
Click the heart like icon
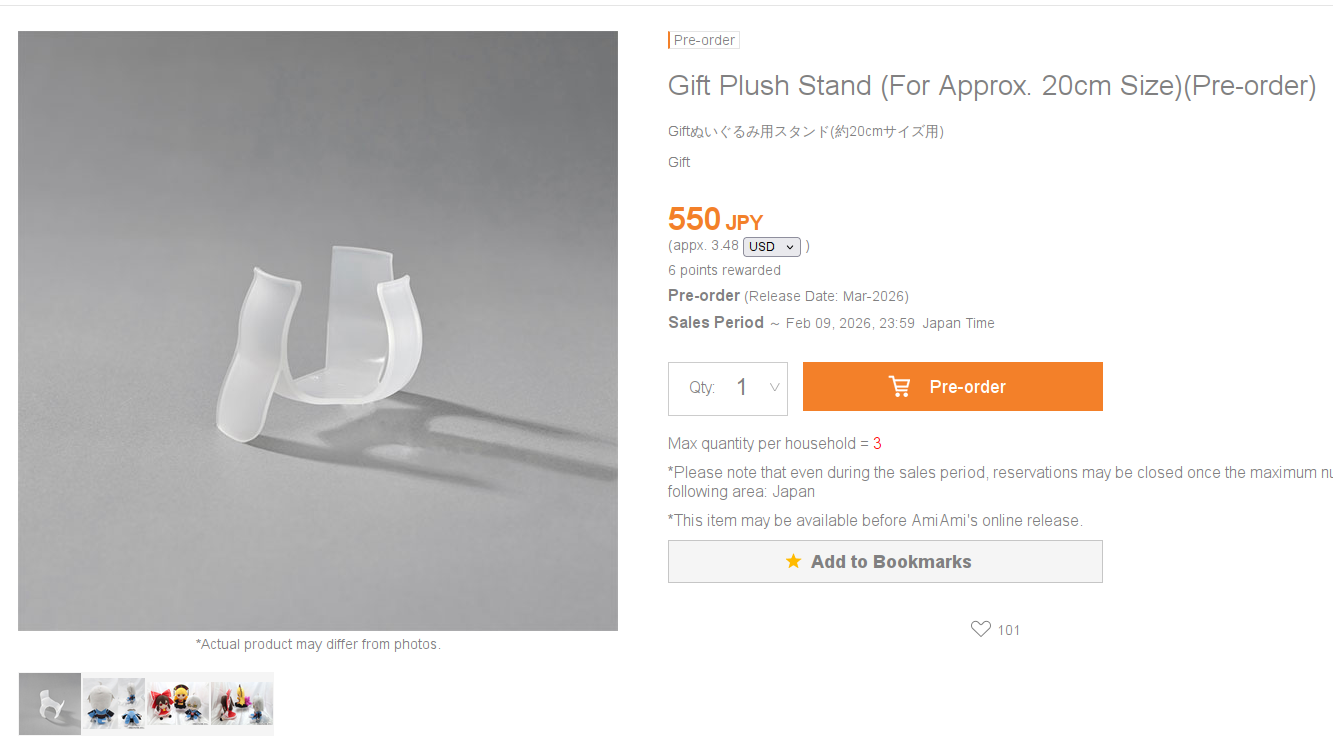pyautogui.click(x=980, y=629)
